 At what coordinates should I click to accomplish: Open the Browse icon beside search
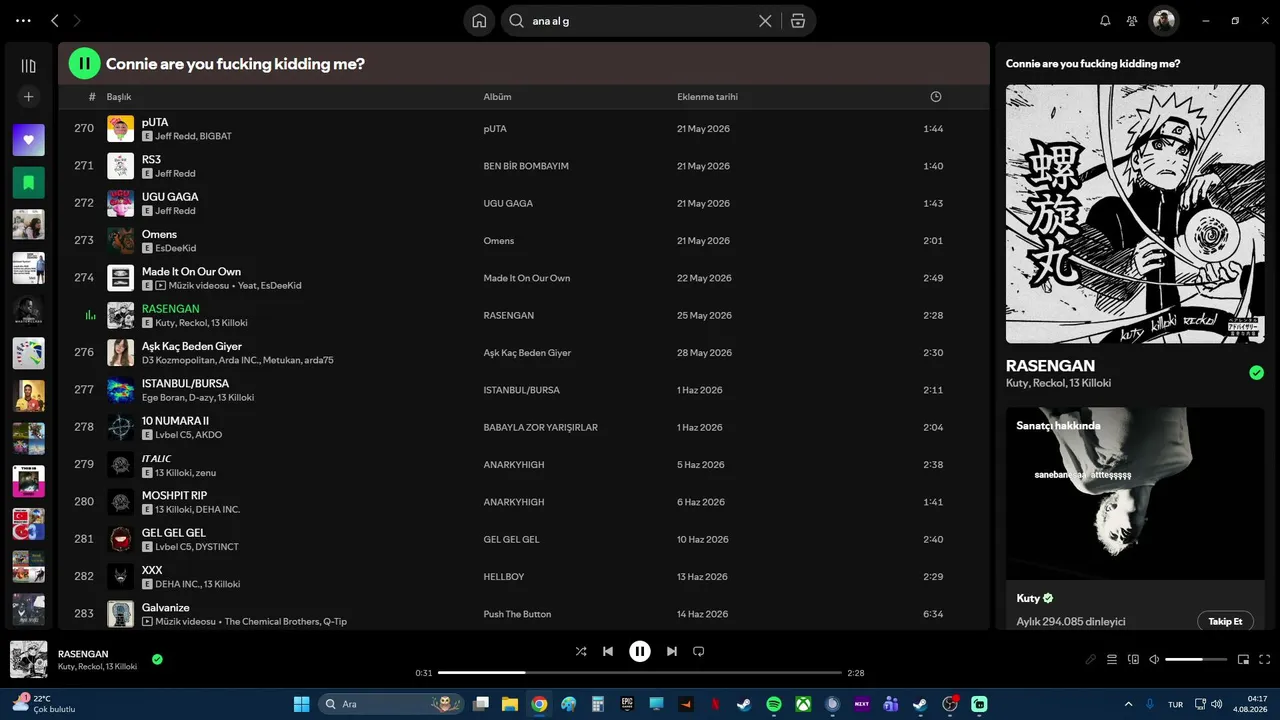(797, 21)
